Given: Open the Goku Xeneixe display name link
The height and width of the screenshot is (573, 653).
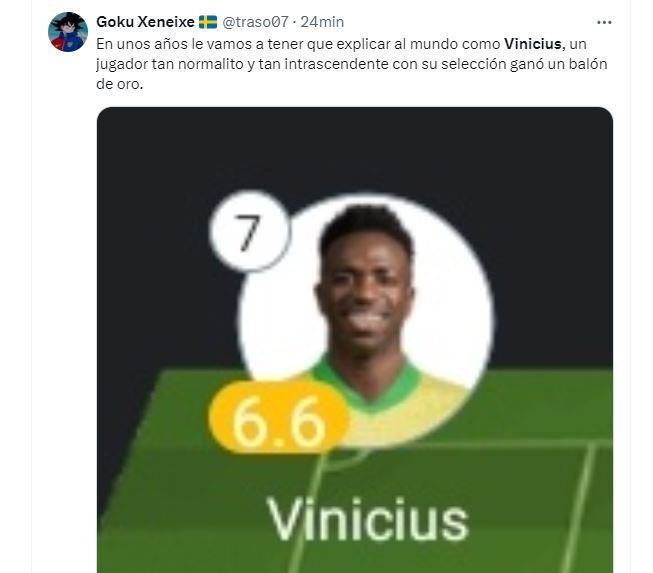Looking at the screenshot, I should coord(145,22).
